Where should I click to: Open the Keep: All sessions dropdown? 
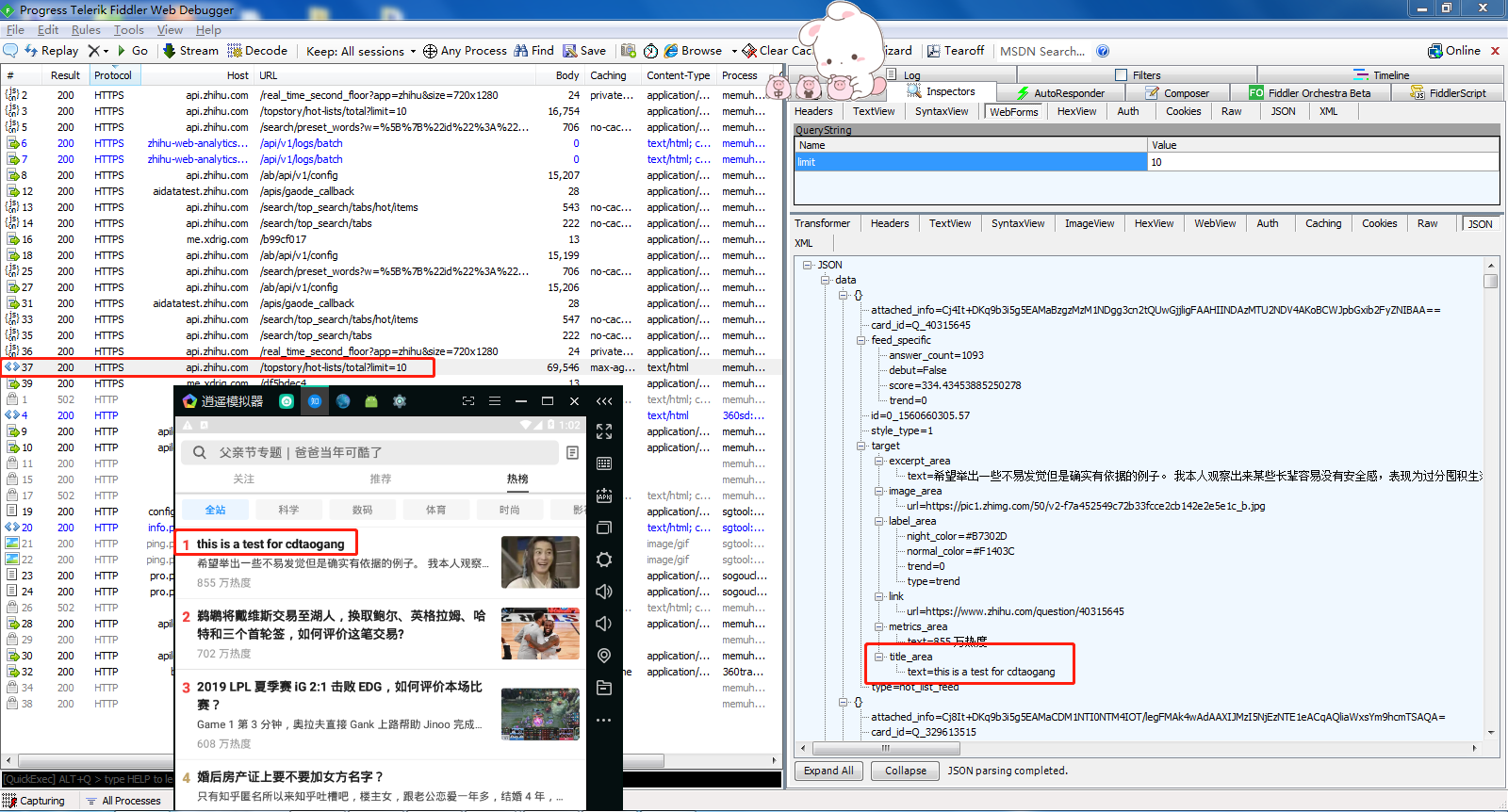click(x=361, y=51)
